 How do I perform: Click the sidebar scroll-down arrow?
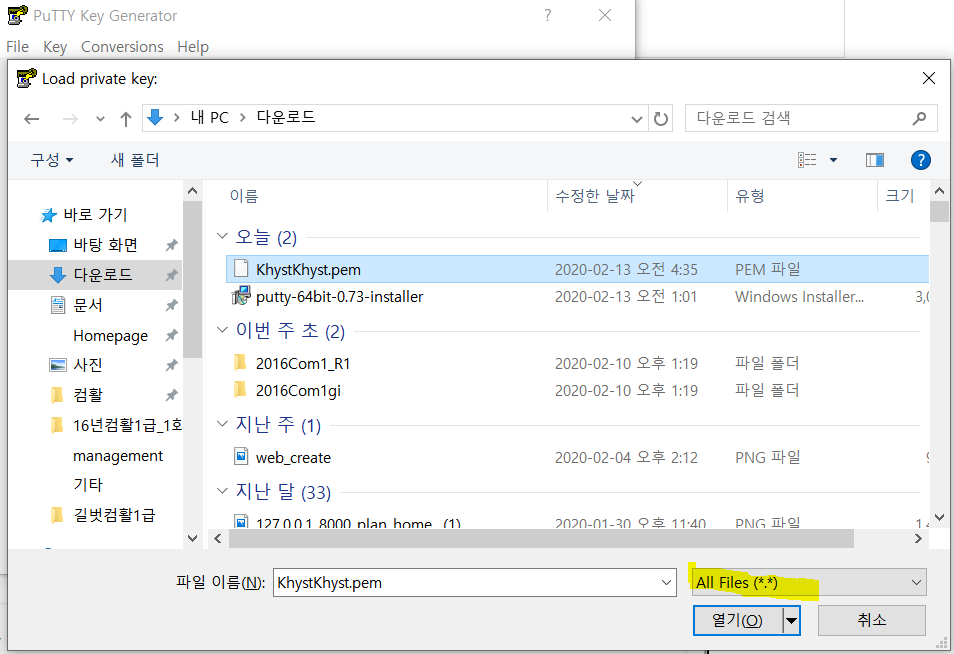(192, 538)
